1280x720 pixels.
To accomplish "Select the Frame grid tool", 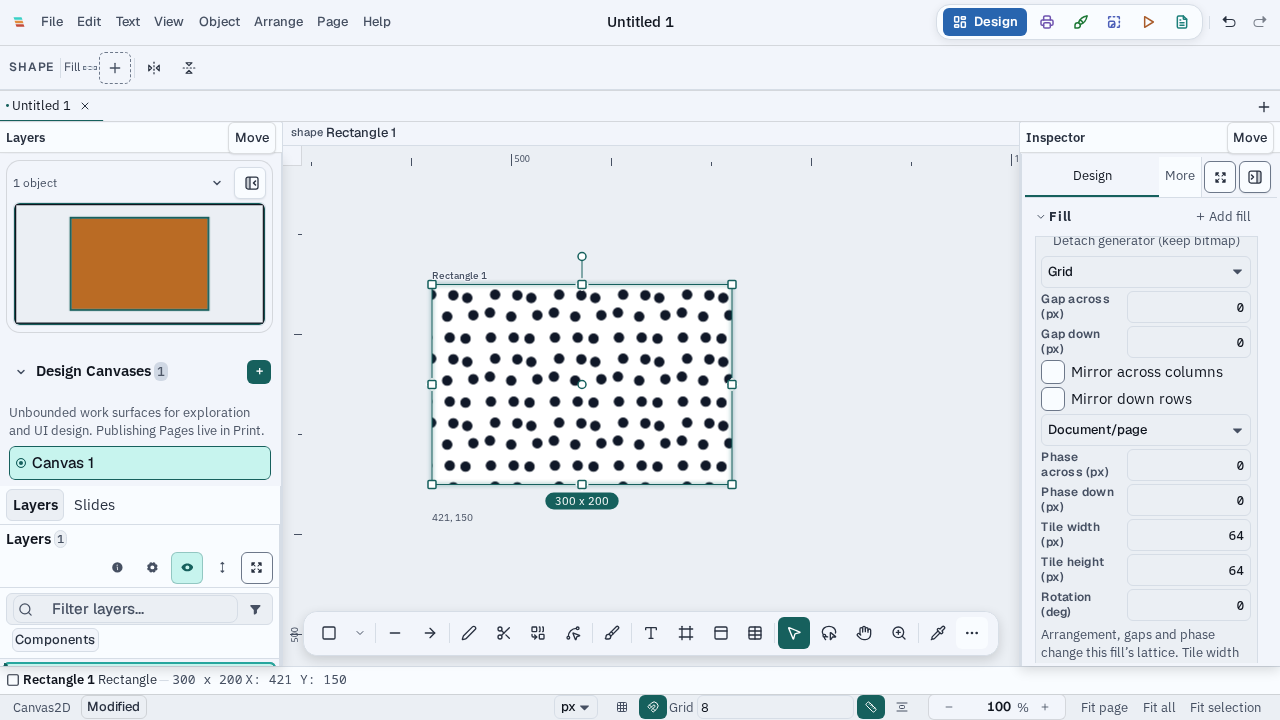I will tap(686, 633).
